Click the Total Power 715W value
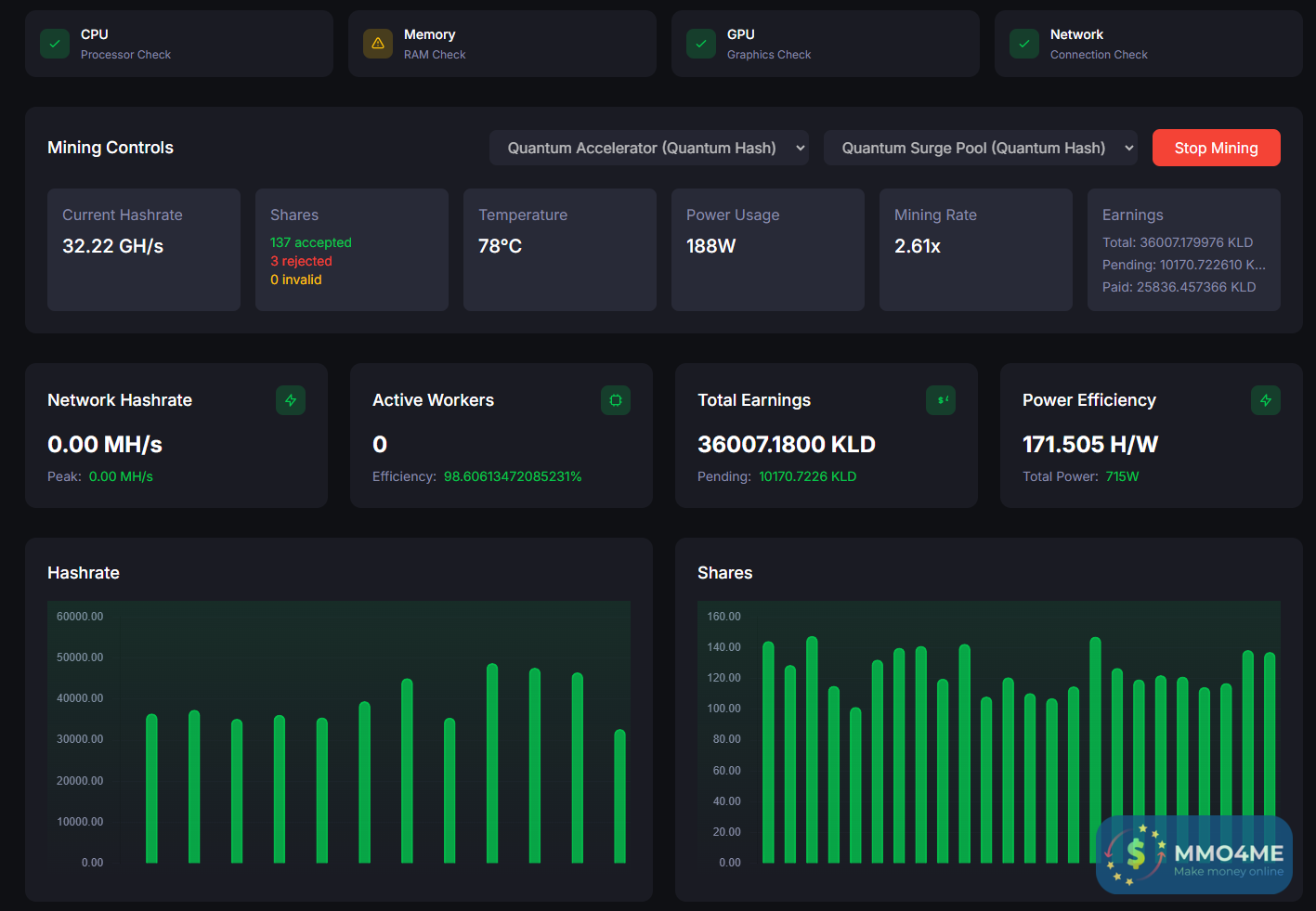 pyautogui.click(x=1122, y=476)
